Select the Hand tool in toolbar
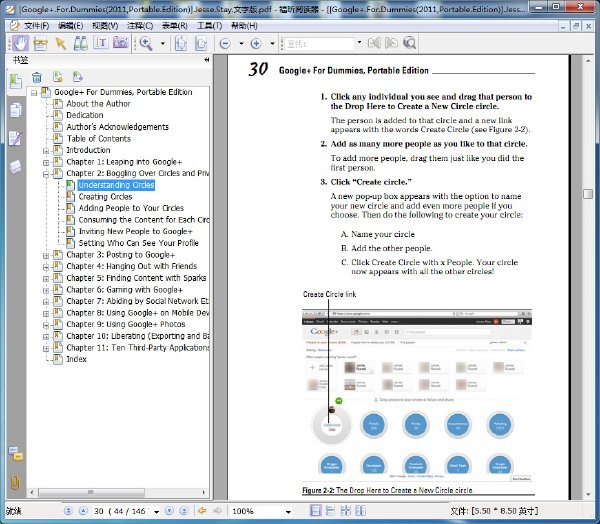Image resolution: width=600 pixels, height=524 pixels. 20,43
